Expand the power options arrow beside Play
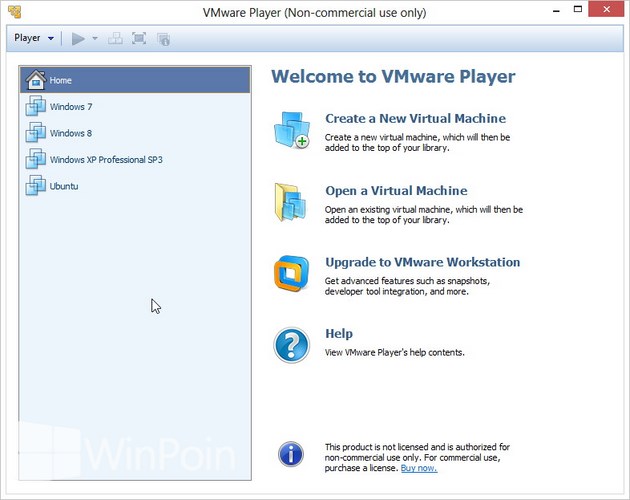The width and height of the screenshot is (630, 500). pyautogui.click(x=95, y=39)
